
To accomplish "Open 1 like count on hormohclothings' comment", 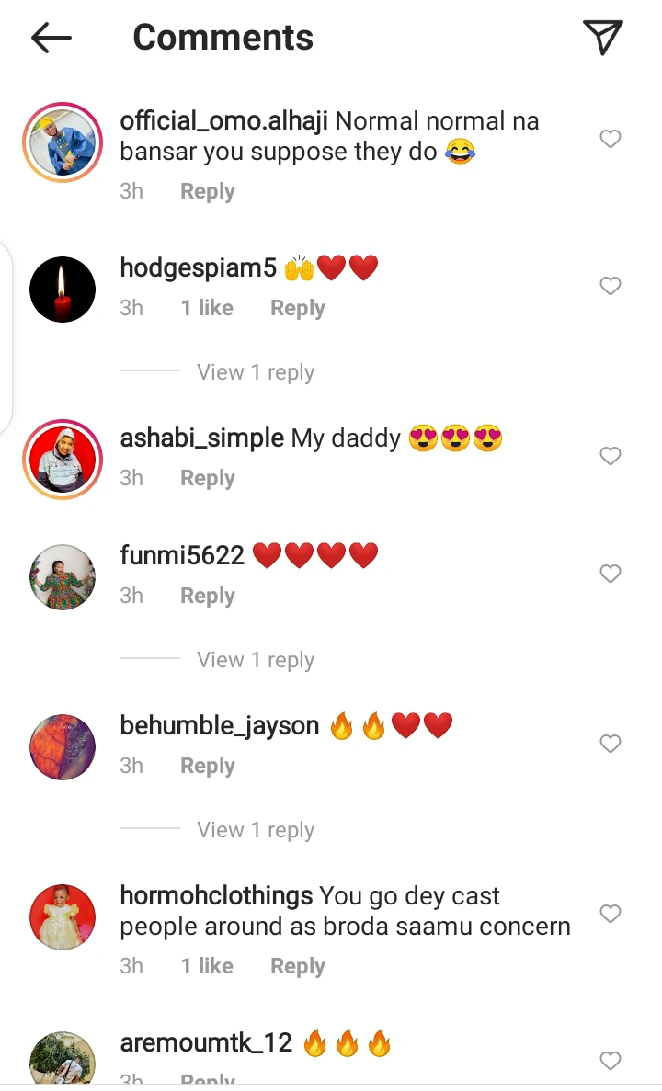I will click(207, 966).
